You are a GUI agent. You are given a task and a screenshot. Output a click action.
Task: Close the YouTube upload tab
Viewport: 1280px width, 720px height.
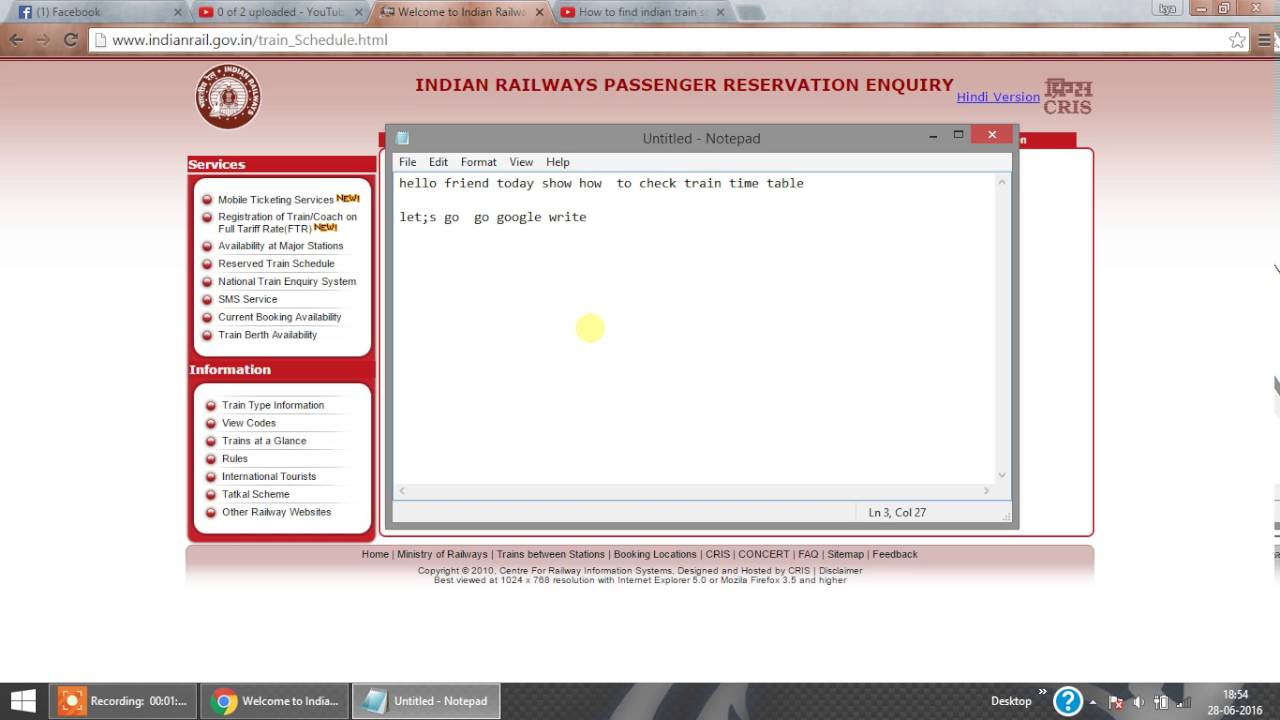click(x=358, y=12)
